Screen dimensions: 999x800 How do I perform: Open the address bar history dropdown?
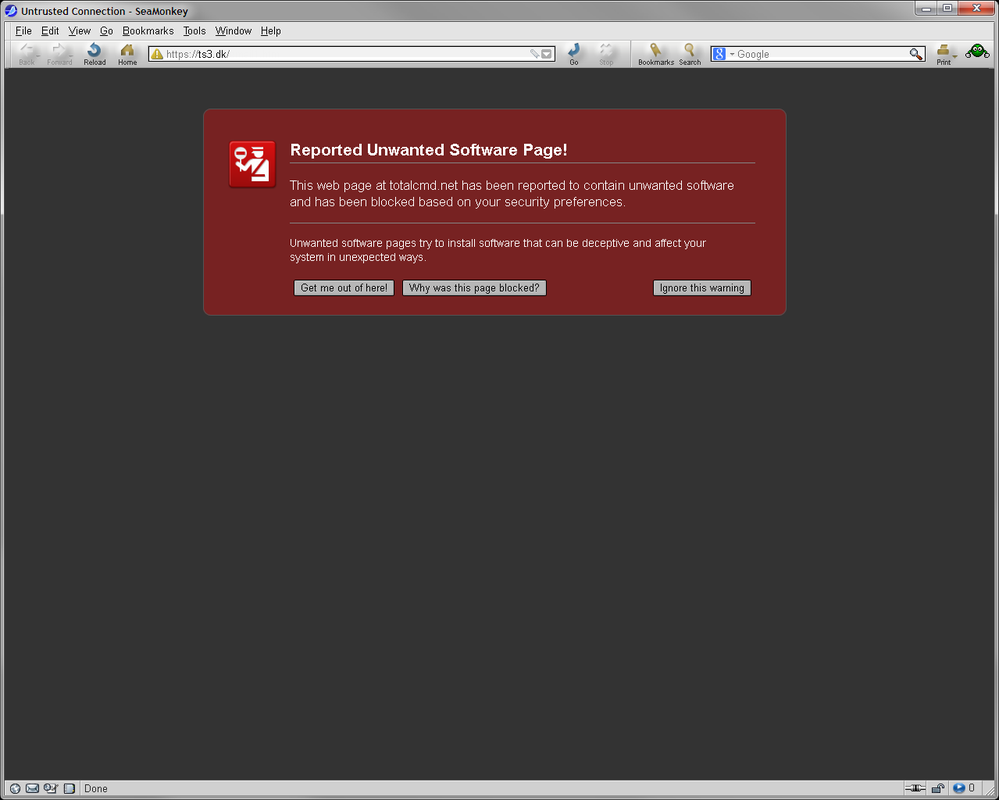pos(547,54)
